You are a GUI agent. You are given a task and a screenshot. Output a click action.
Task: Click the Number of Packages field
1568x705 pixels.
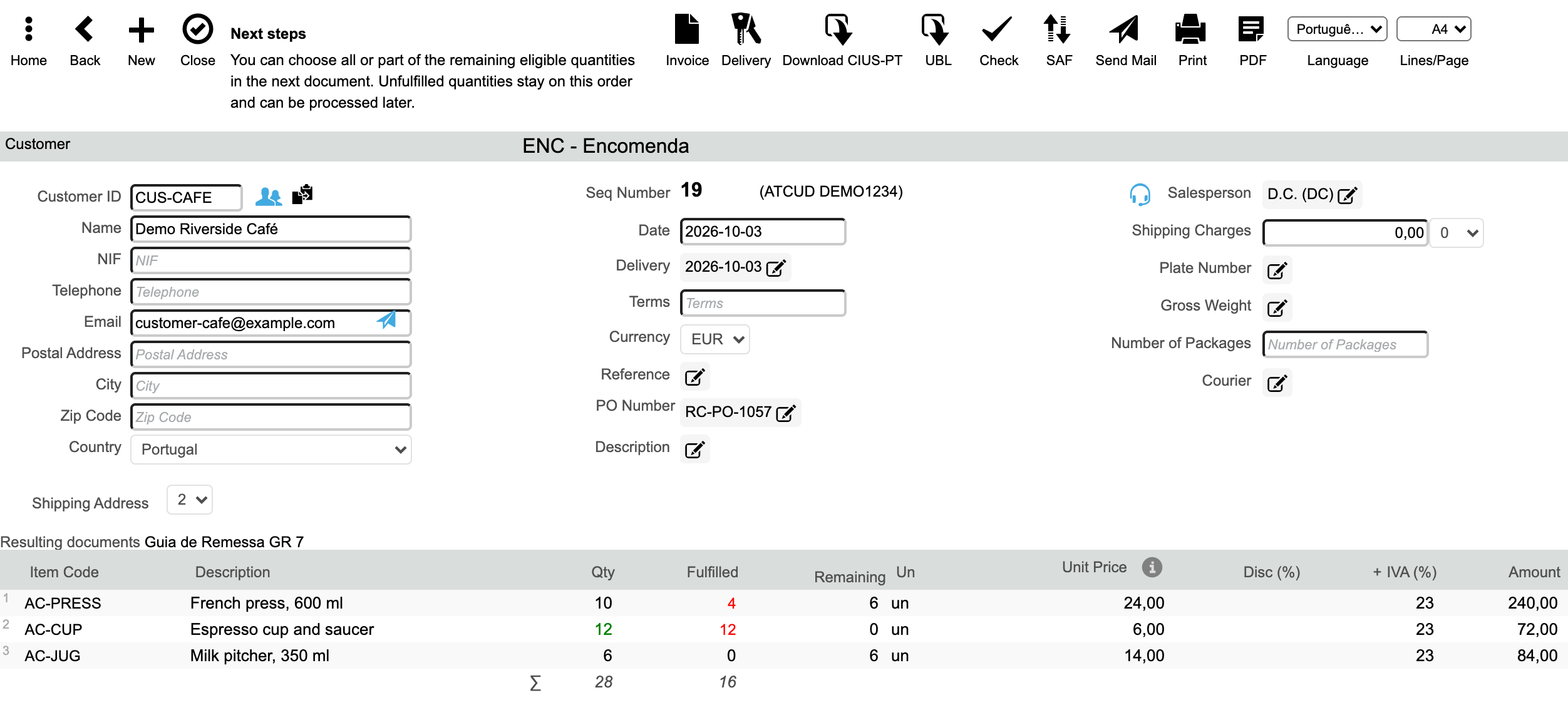point(1345,344)
